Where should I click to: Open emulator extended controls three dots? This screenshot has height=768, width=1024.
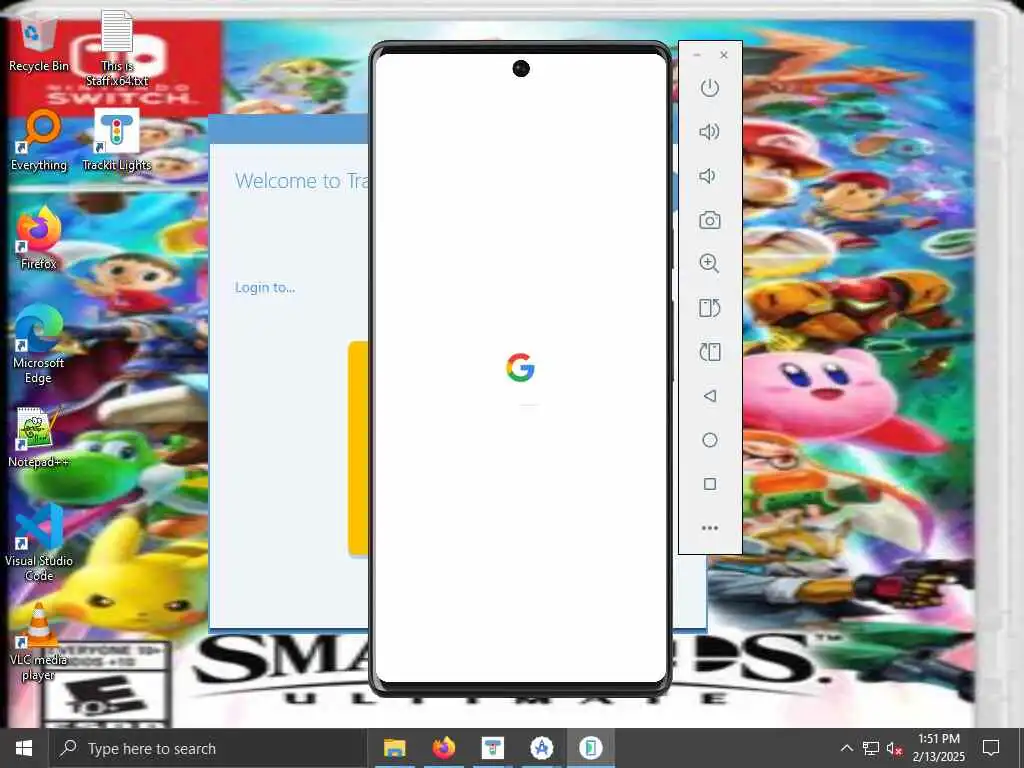tap(710, 528)
